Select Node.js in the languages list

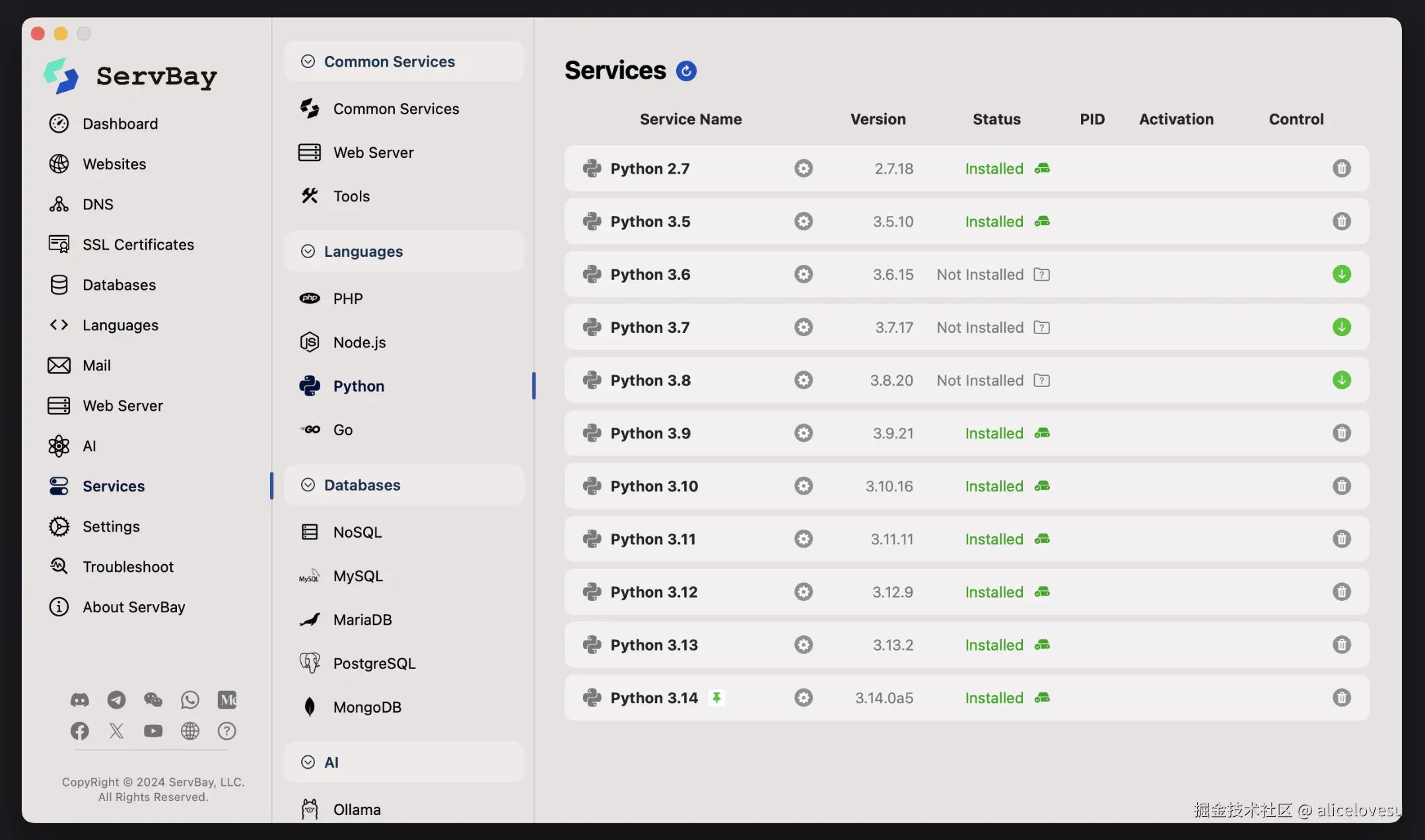(x=359, y=342)
